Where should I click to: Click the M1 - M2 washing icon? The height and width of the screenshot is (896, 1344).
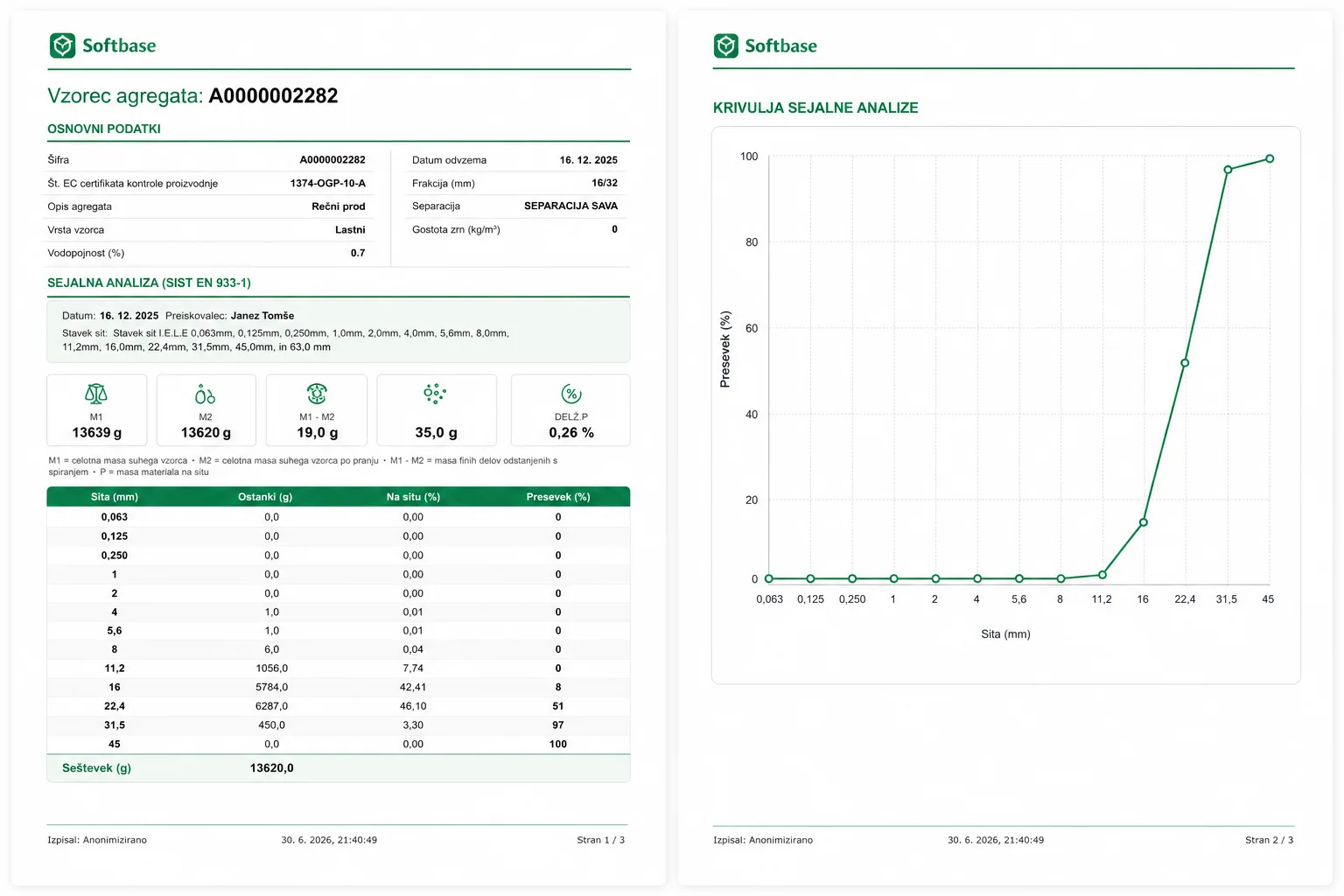coord(317,394)
